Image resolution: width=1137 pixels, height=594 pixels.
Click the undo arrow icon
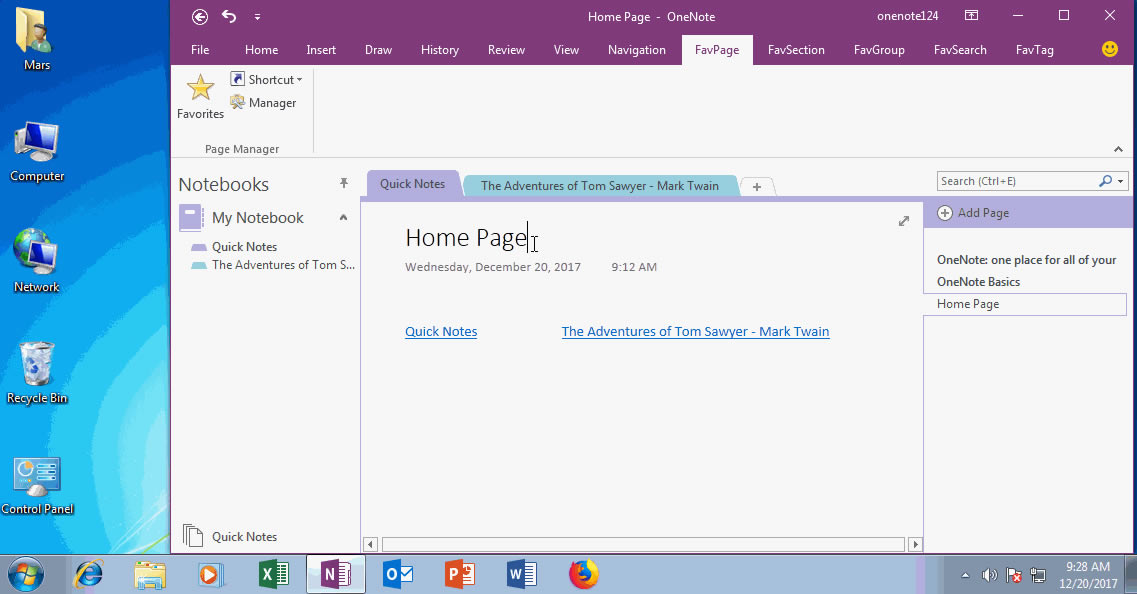tap(229, 15)
